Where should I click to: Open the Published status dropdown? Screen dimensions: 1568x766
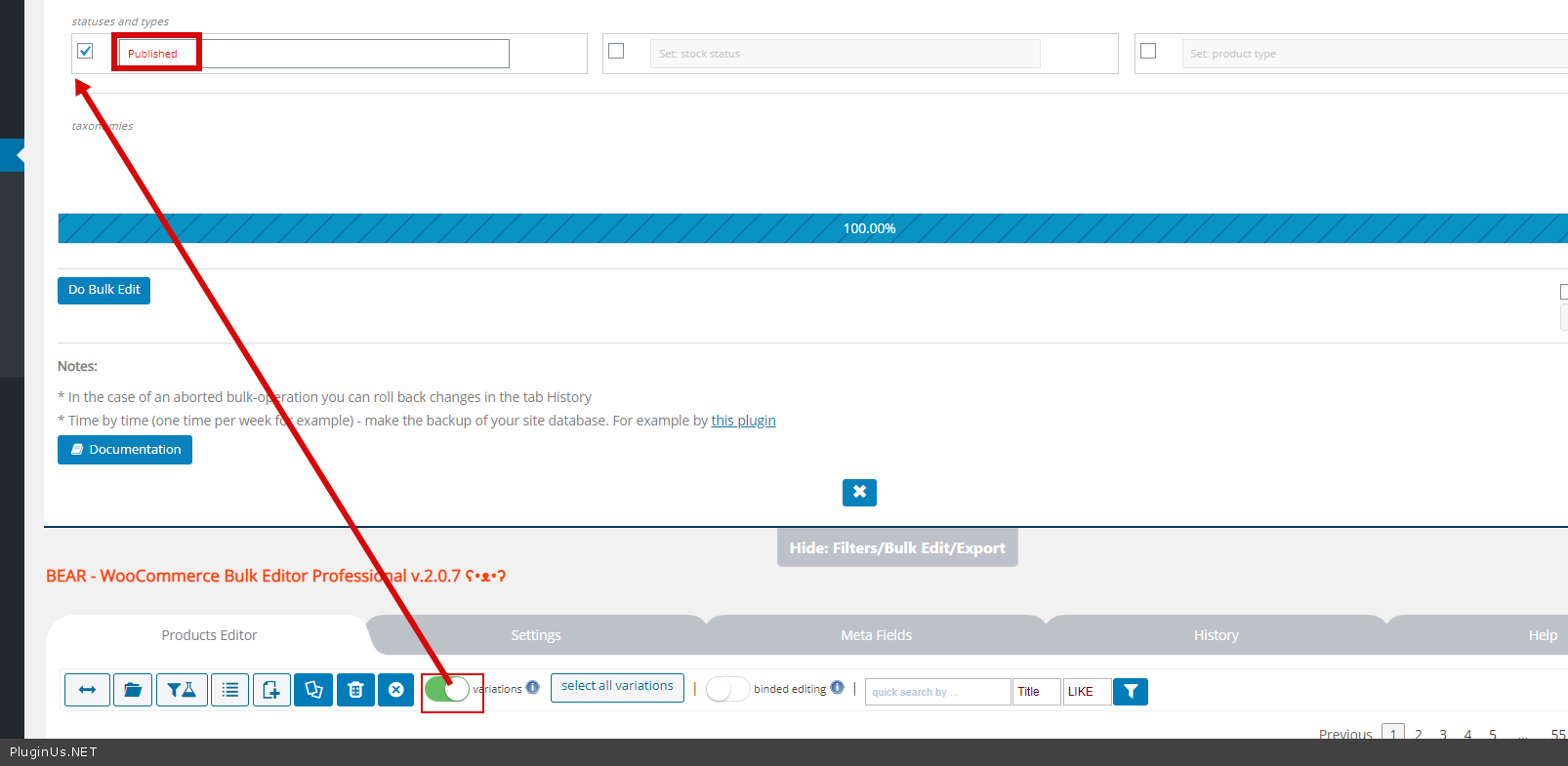tap(313, 54)
